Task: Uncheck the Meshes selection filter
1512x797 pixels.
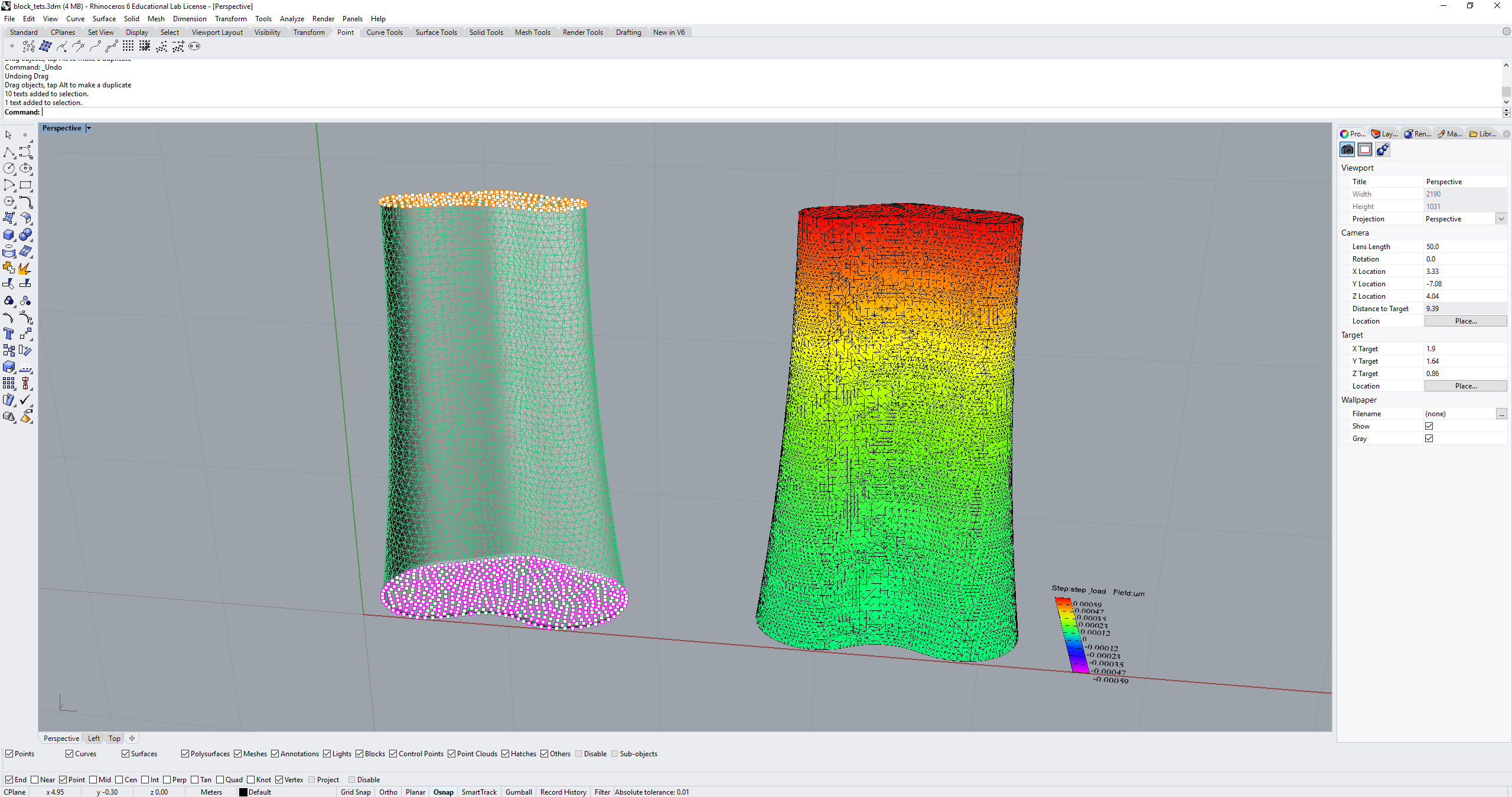Action: click(x=238, y=754)
